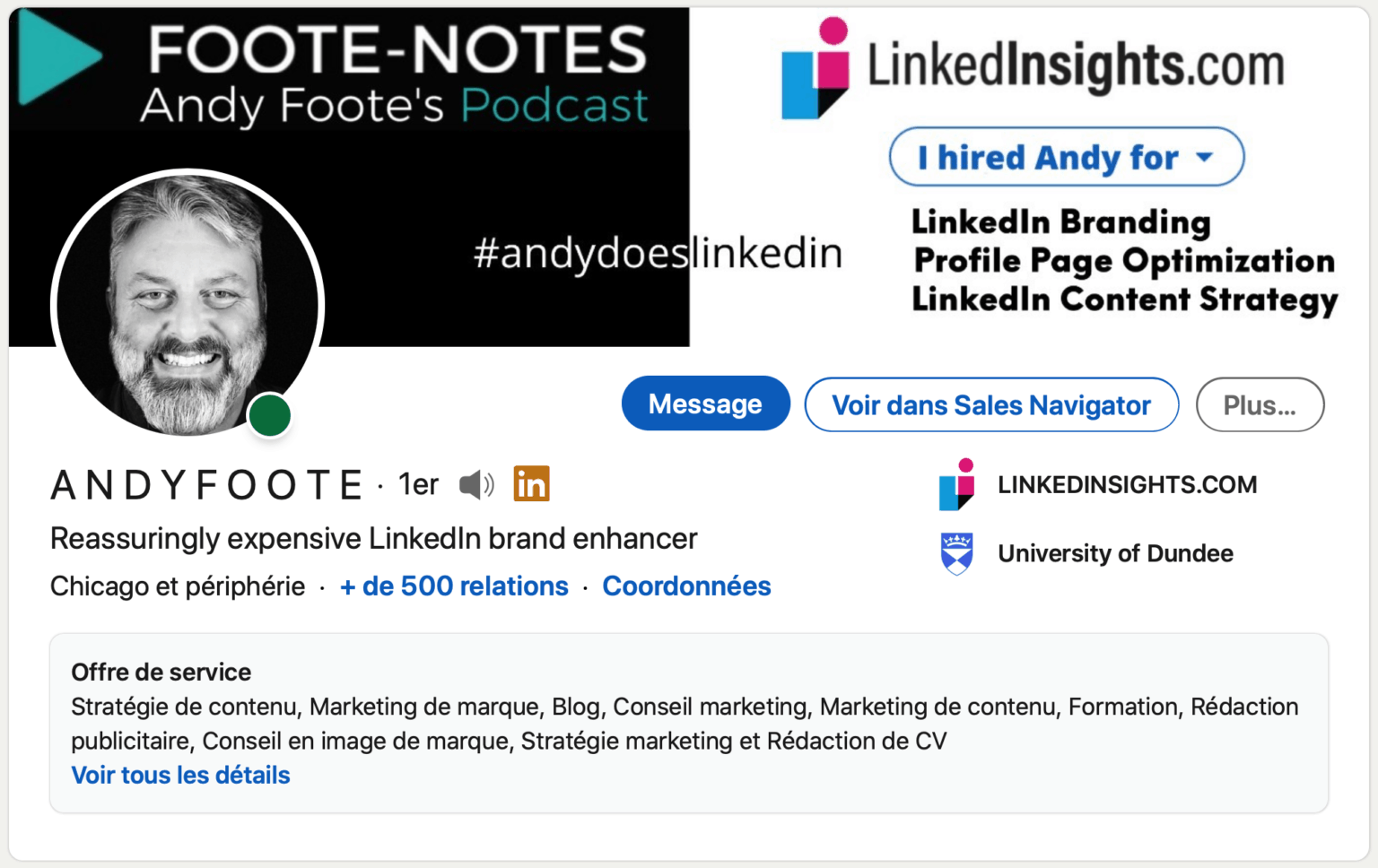Click the University of Dundee shield logo
The height and width of the screenshot is (868, 1378).
coord(956,553)
